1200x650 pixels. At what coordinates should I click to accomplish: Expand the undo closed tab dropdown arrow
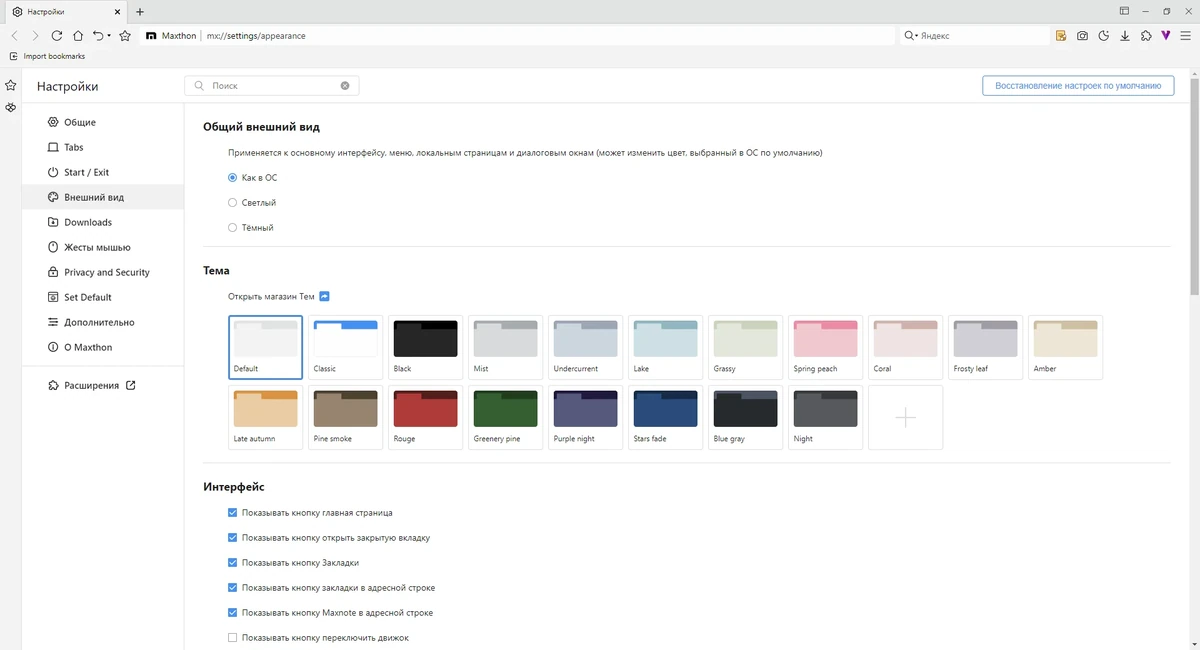[x=109, y=36]
